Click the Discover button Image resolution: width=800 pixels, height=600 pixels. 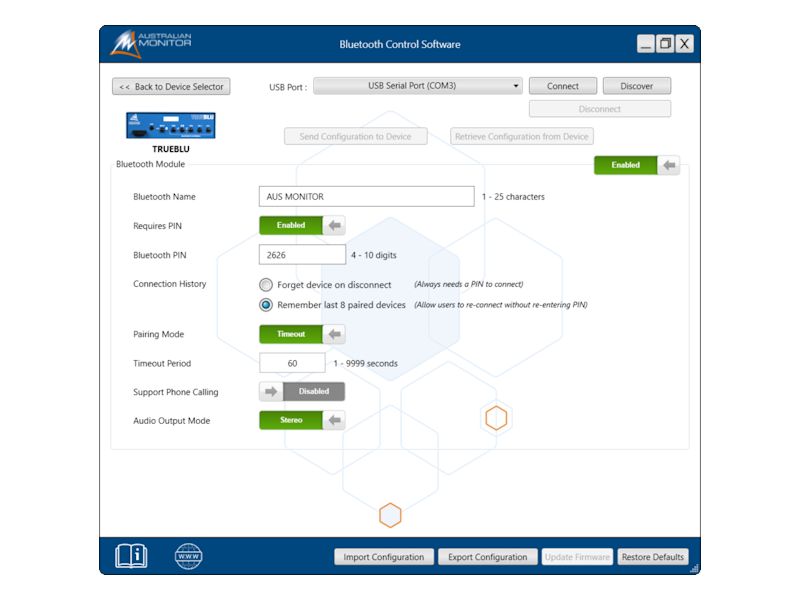[x=637, y=86]
